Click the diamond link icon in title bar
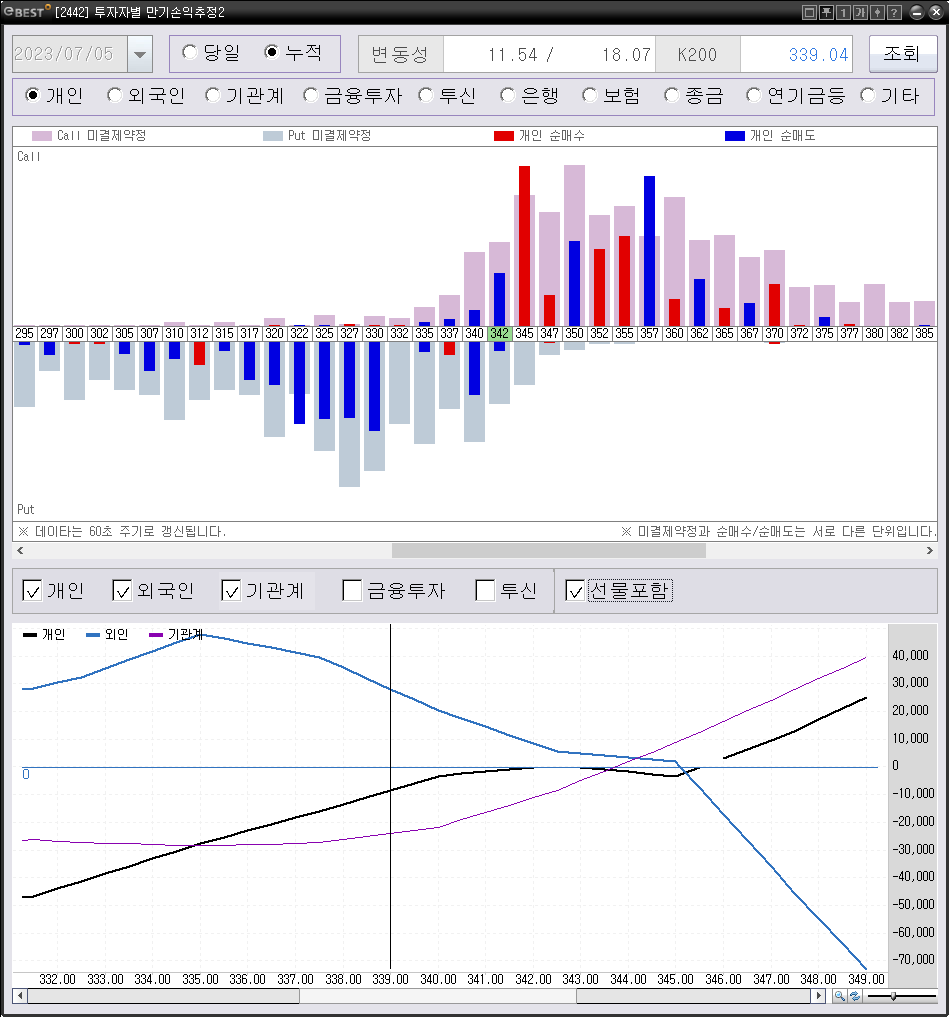The height and width of the screenshot is (1017, 949). pyautogui.click(x=877, y=12)
